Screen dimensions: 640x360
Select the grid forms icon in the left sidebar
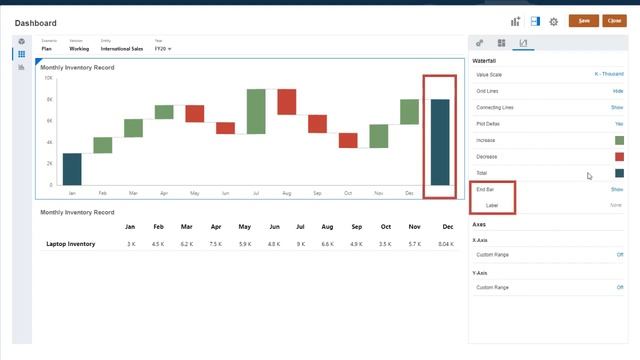(22, 54)
